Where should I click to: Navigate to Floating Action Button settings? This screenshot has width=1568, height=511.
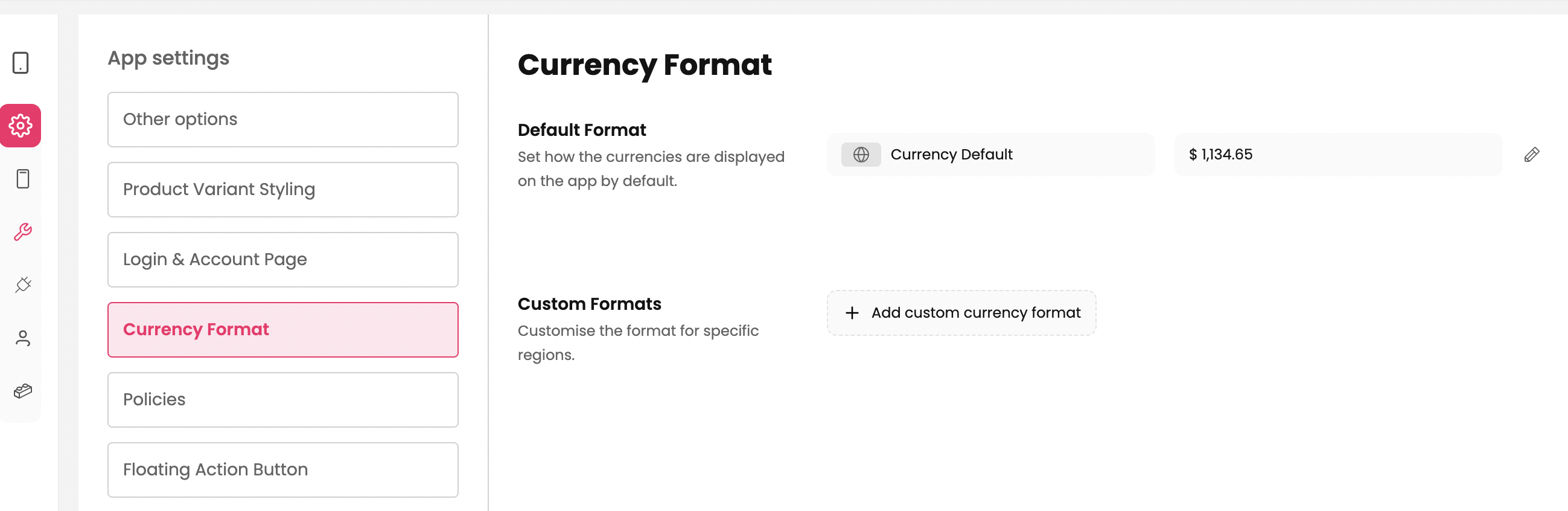point(282,469)
